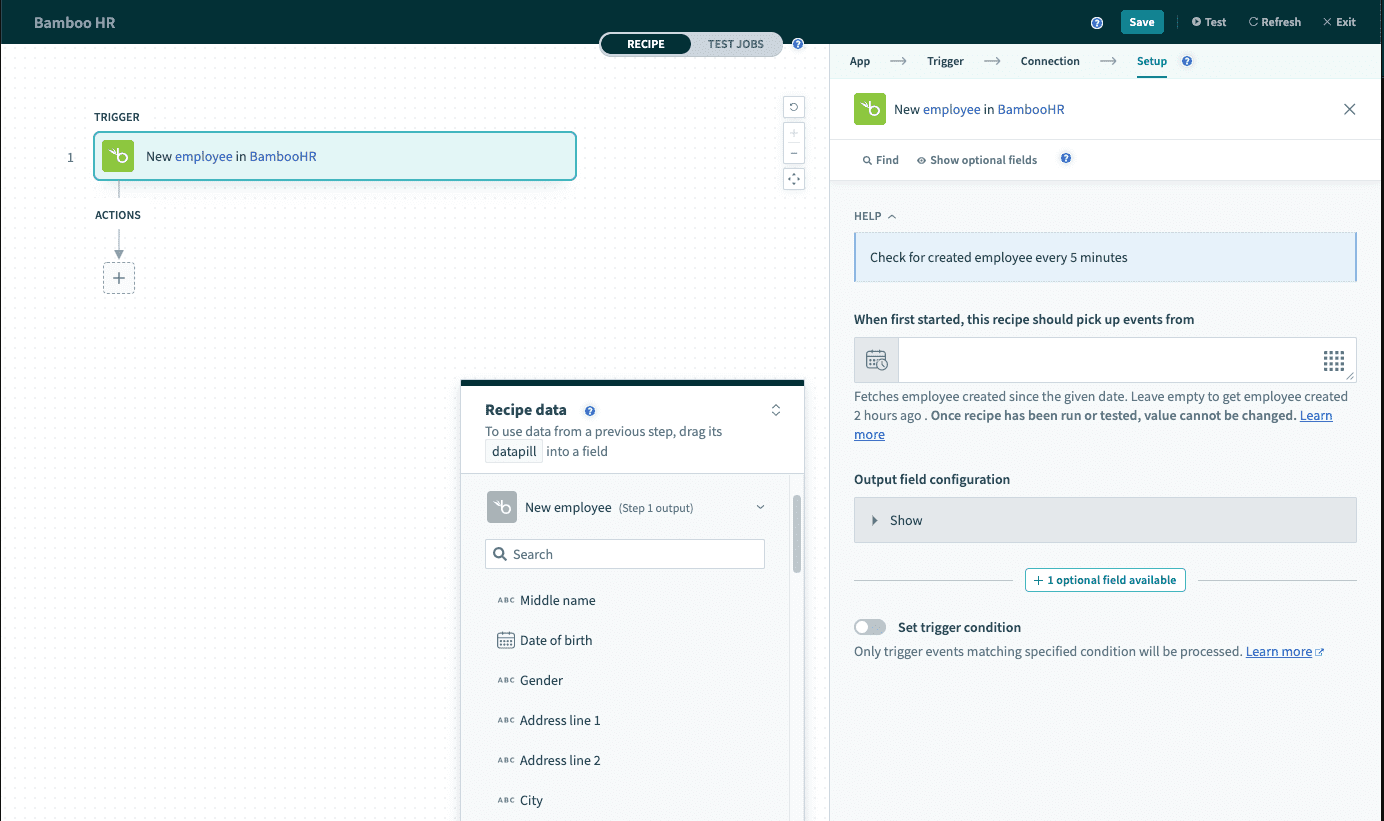
Task: Switch to the TEST JOBS view
Action: point(735,44)
